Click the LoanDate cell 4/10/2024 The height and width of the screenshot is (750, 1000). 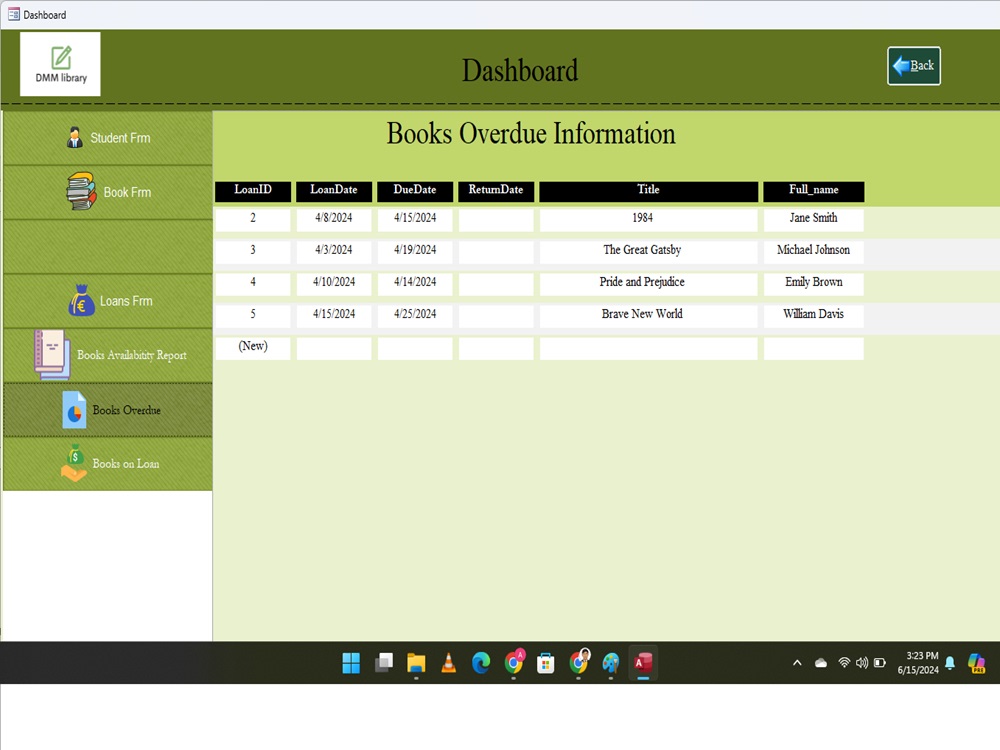pos(334,283)
